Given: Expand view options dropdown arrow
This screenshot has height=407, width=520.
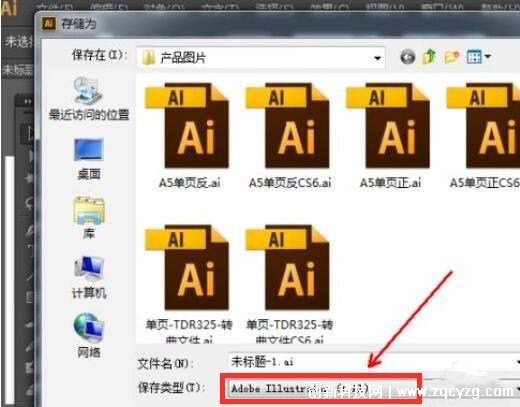Looking at the screenshot, I should click(x=488, y=57).
